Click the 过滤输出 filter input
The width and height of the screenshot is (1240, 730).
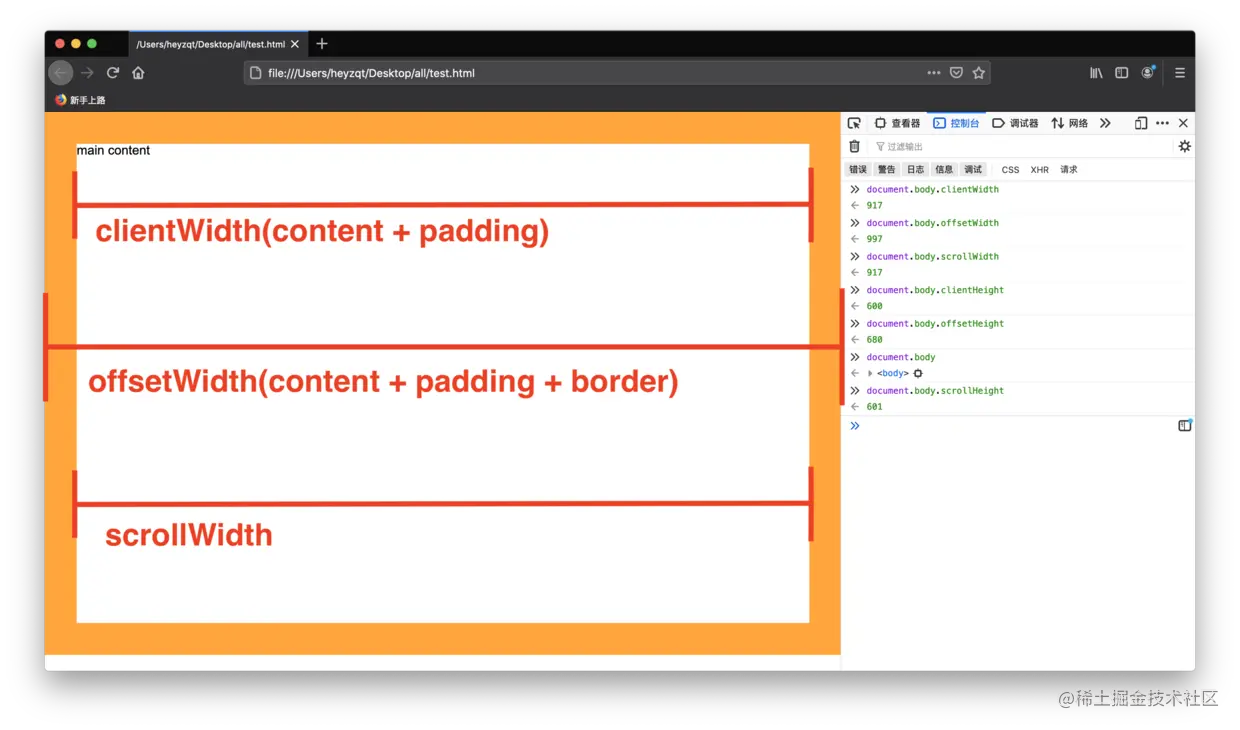point(1020,146)
